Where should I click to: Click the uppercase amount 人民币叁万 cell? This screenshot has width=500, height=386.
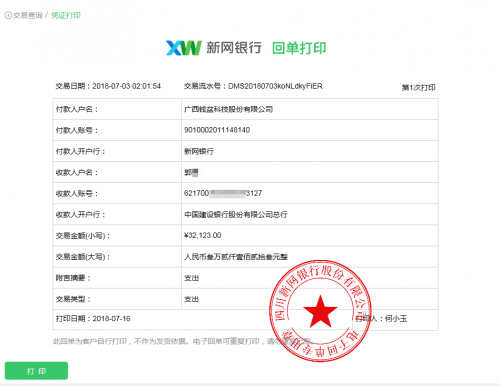310,257
